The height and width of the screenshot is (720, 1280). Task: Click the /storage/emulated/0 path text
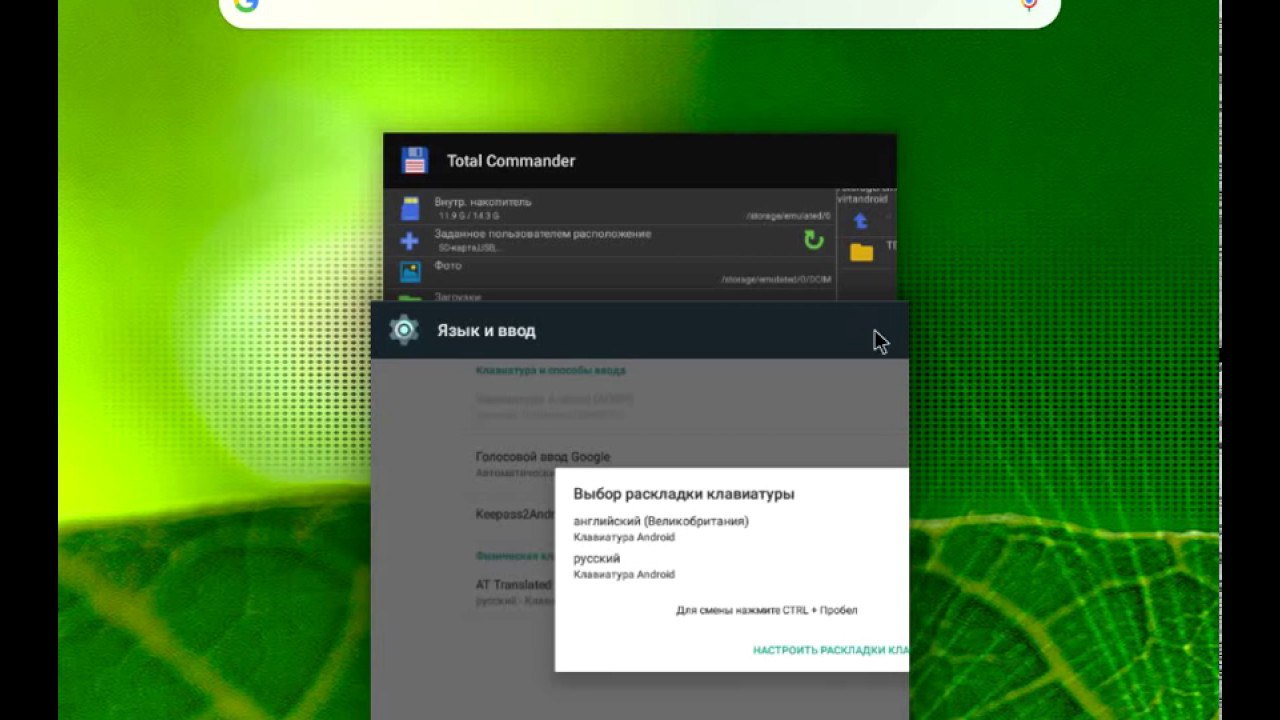pyautogui.click(x=788, y=216)
